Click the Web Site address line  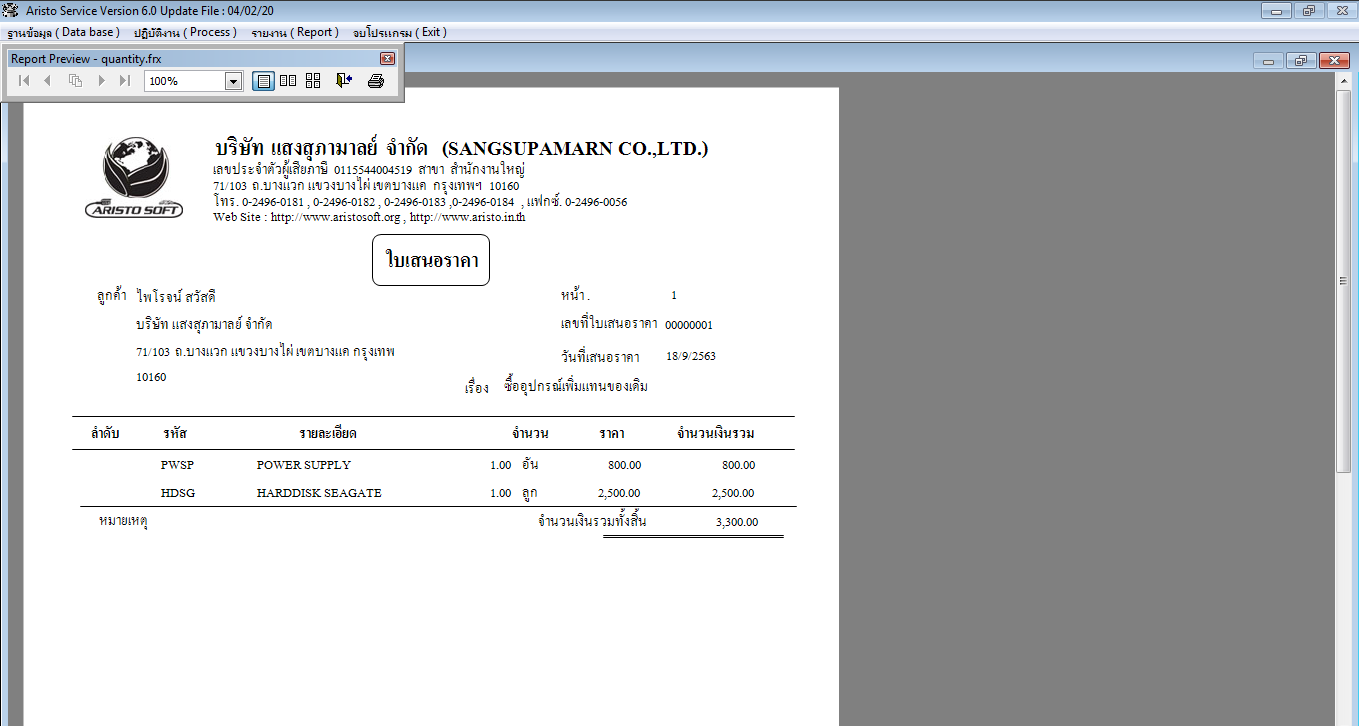pyautogui.click(x=369, y=217)
